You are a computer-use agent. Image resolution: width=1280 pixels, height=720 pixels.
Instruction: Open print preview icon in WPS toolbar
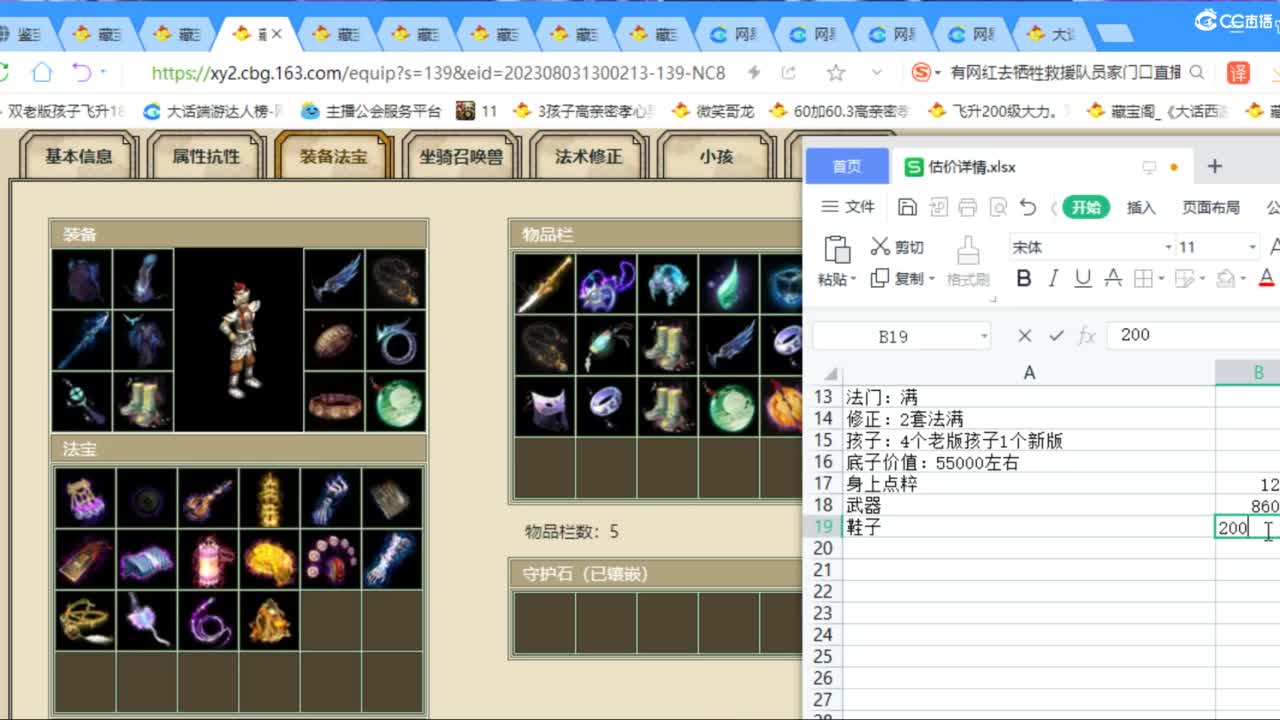(997, 207)
